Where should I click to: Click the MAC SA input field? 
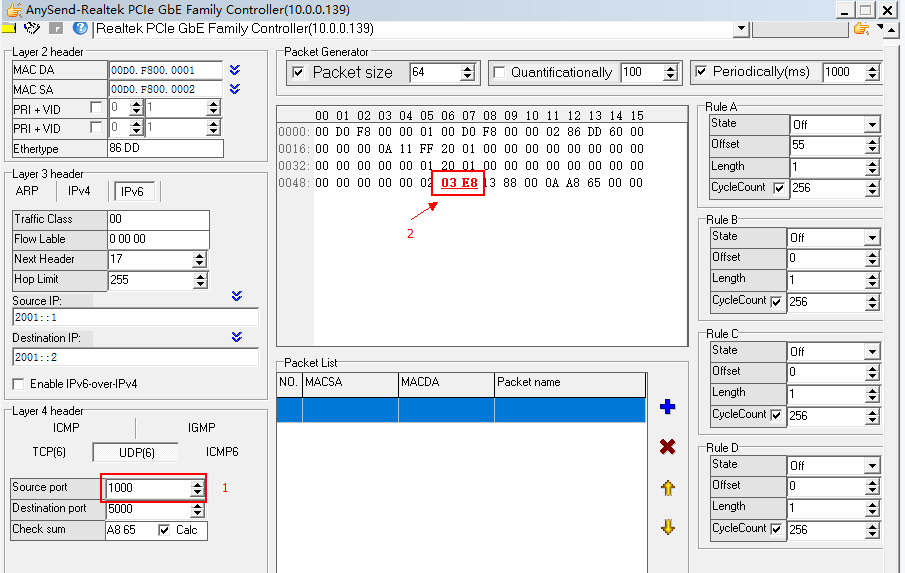tap(165, 89)
